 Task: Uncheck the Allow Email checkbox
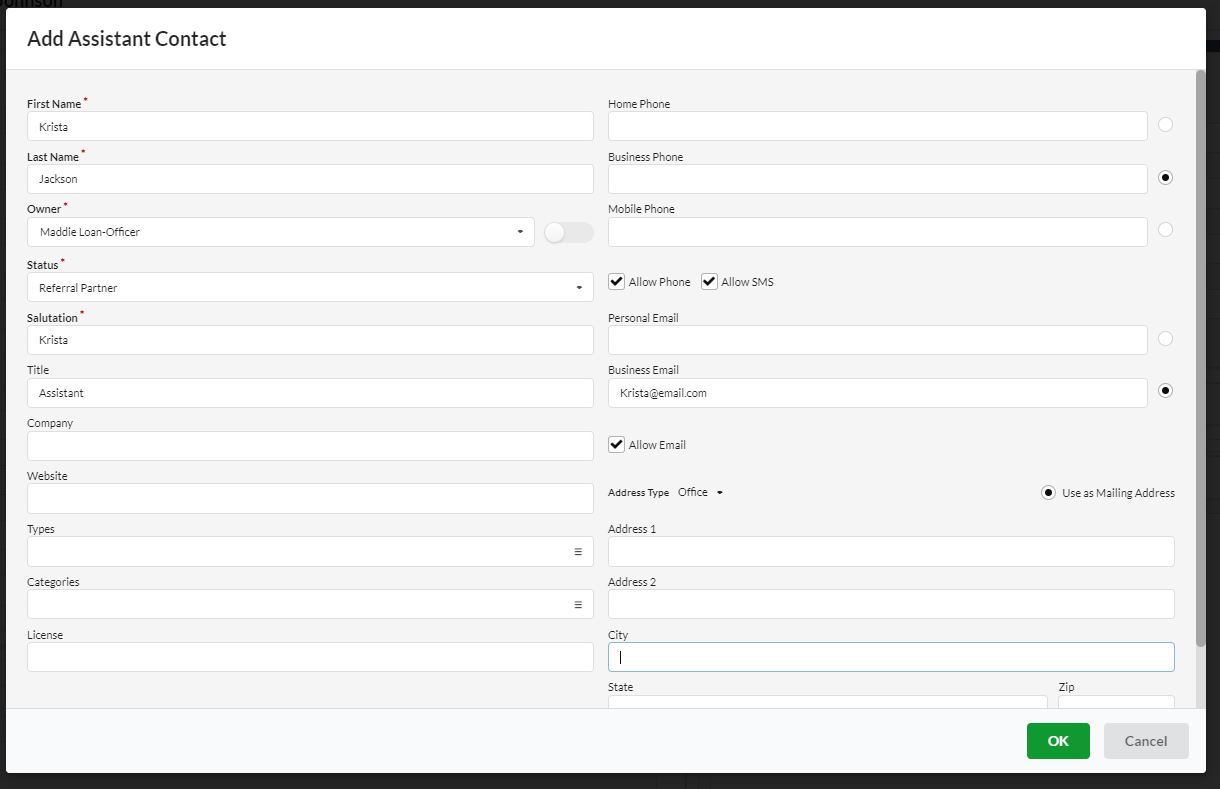click(616, 444)
